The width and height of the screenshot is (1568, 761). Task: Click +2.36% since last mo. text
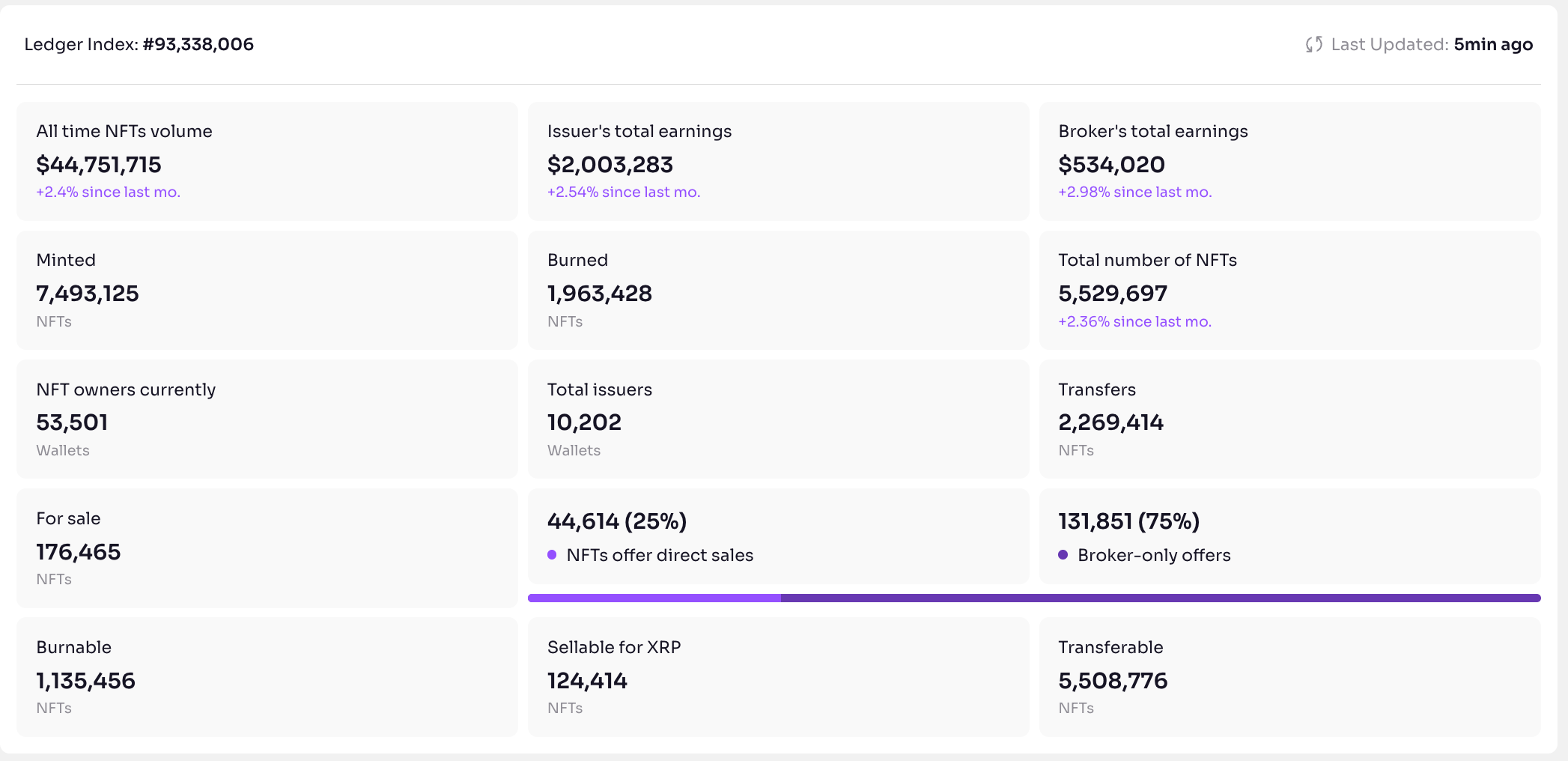(x=1135, y=321)
